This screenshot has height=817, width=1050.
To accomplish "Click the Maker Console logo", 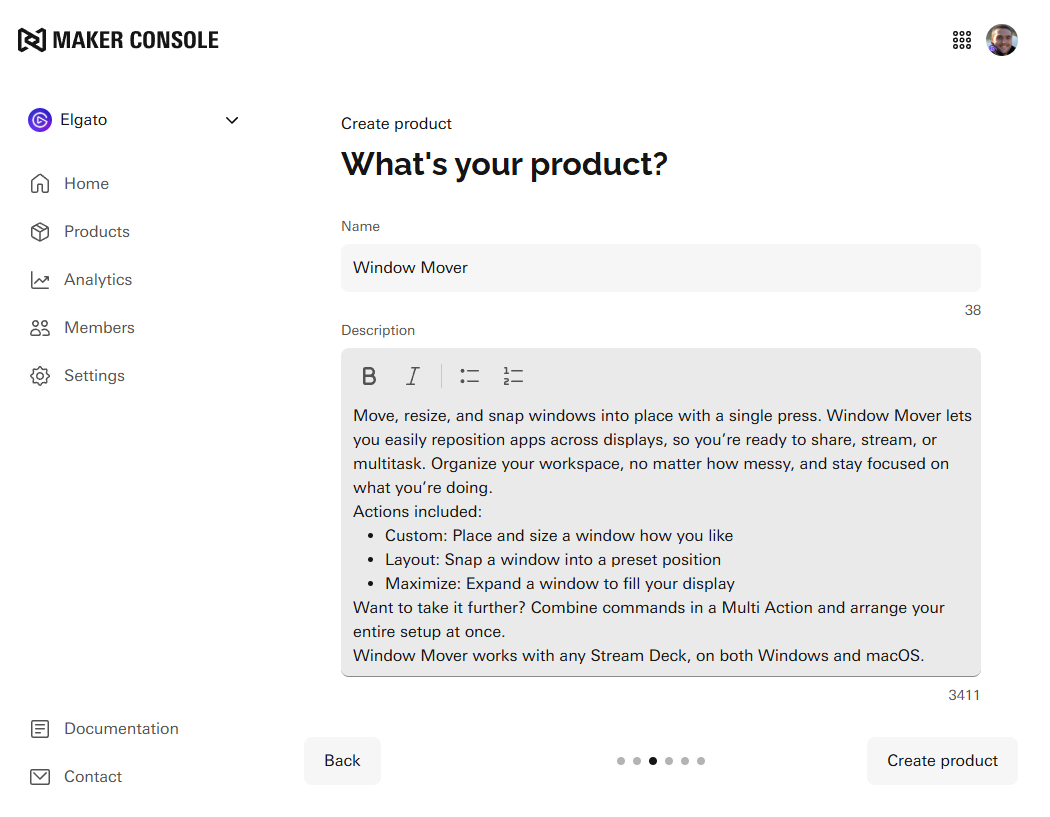I will click(x=118, y=40).
